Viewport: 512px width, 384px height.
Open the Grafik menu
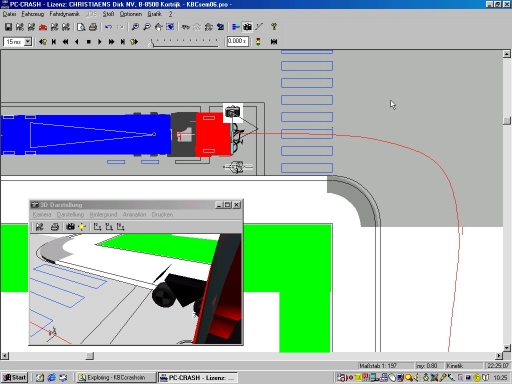[x=154, y=14]
